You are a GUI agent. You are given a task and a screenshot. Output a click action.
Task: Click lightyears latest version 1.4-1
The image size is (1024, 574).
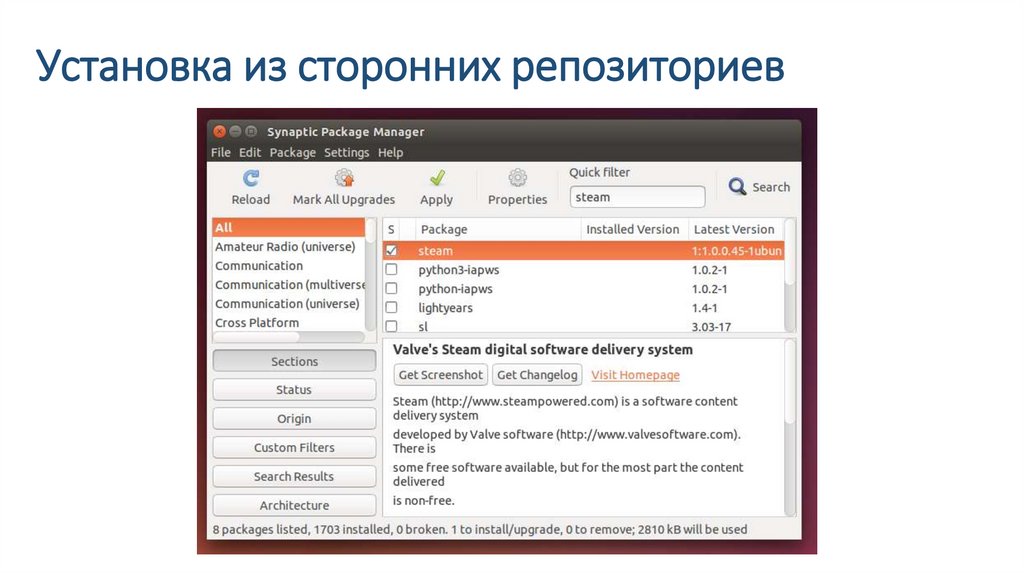[x=705, y=308]
